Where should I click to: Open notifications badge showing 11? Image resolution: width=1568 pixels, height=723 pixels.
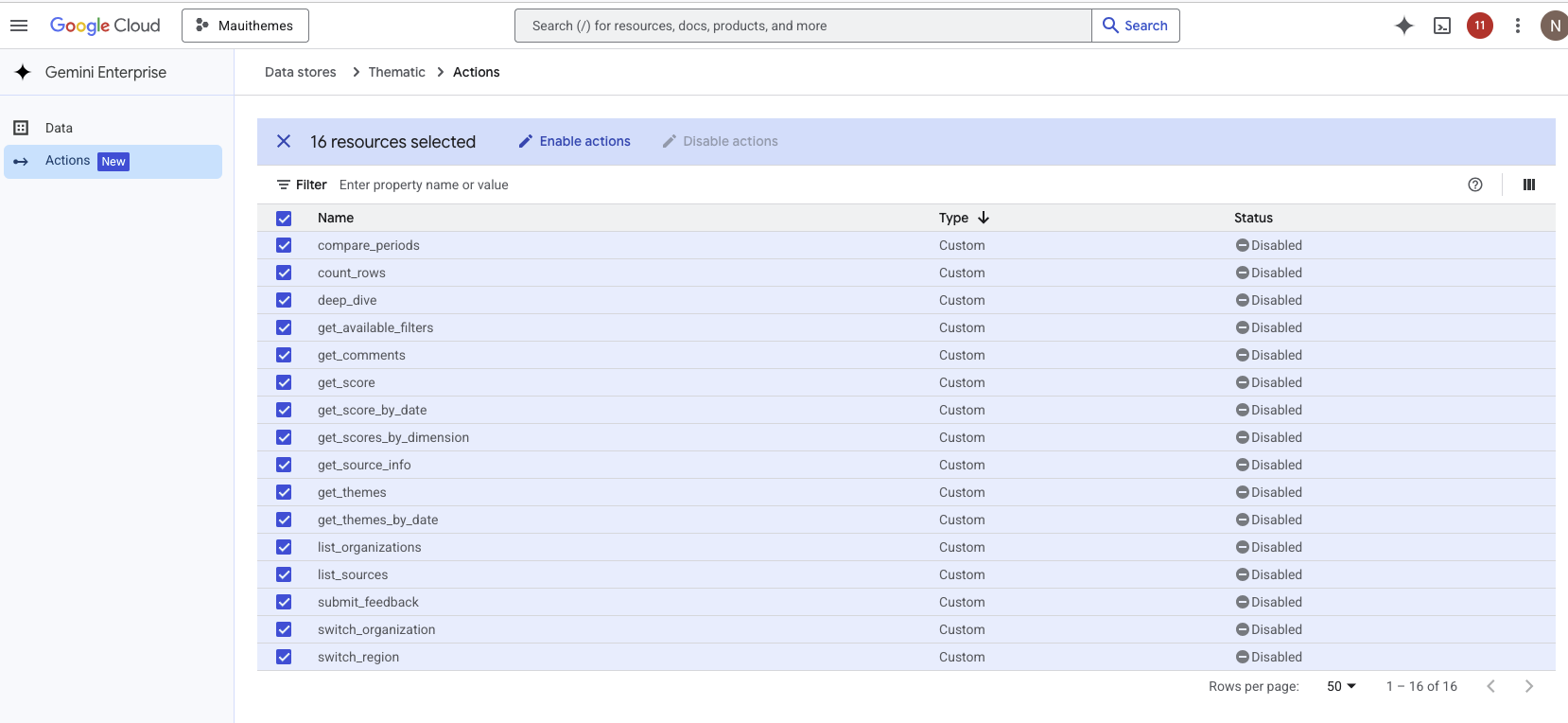pyautogui.click(x=1480, y=26)
